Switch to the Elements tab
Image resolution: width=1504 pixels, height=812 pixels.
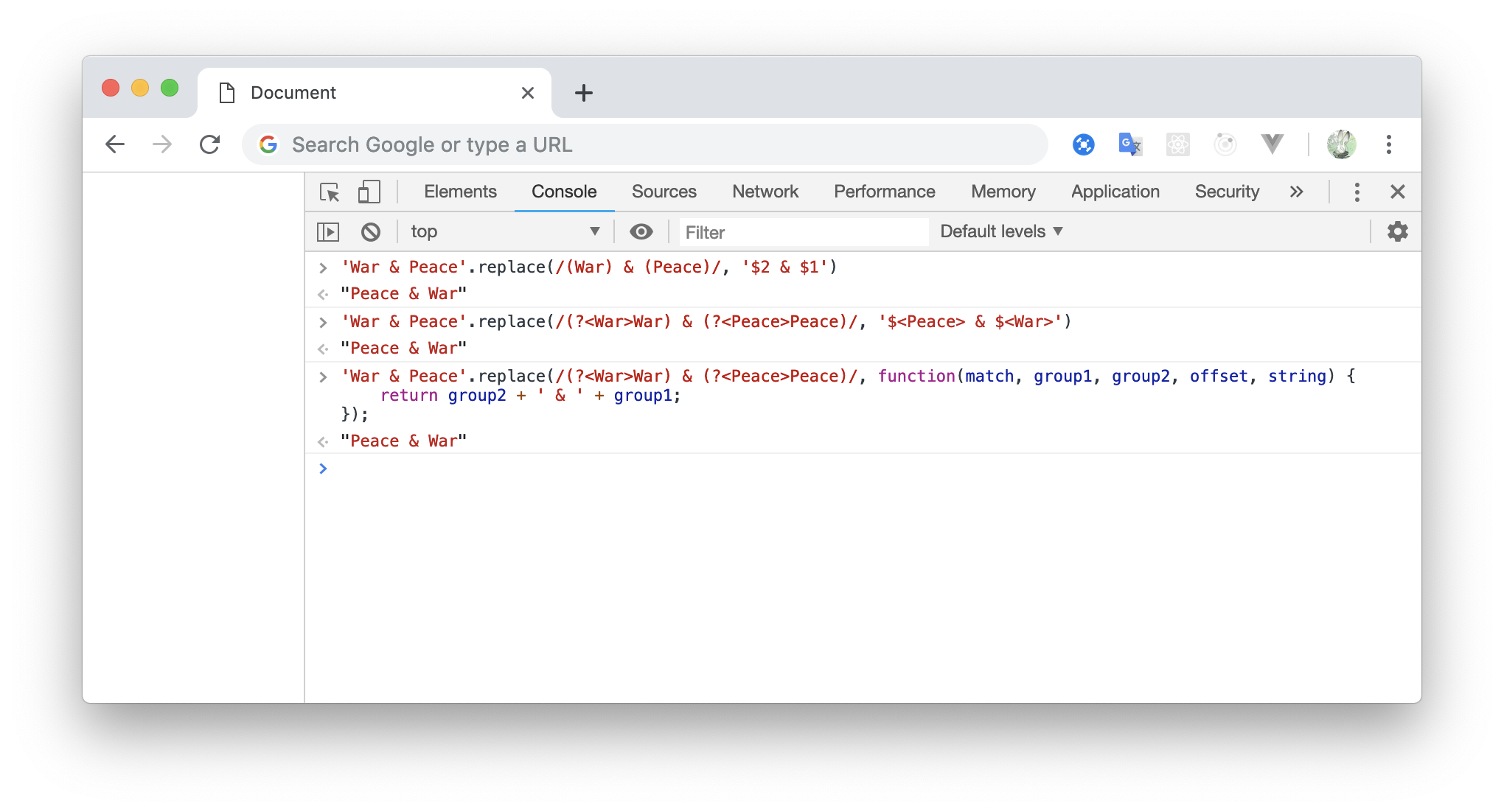click(x=460, y=192)
